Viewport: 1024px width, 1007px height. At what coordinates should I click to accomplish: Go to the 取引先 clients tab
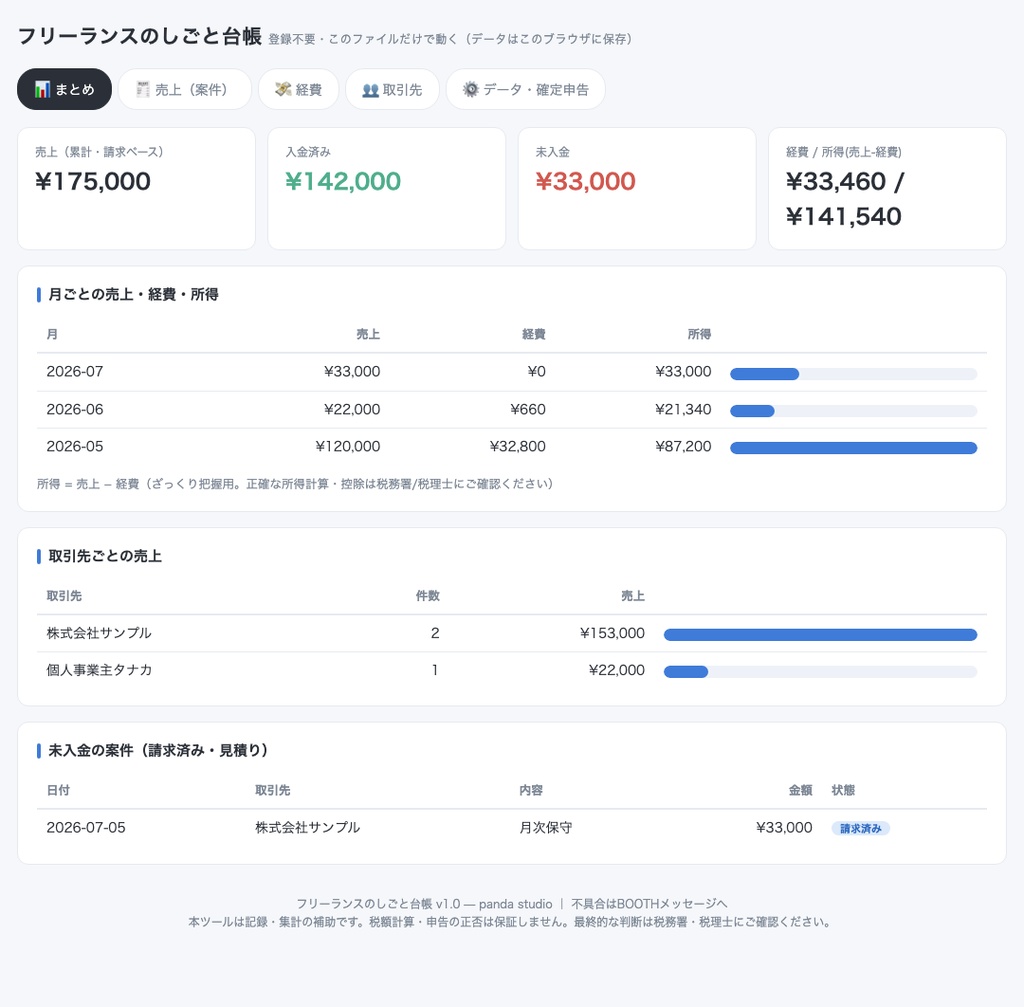(x=392, y=89)
